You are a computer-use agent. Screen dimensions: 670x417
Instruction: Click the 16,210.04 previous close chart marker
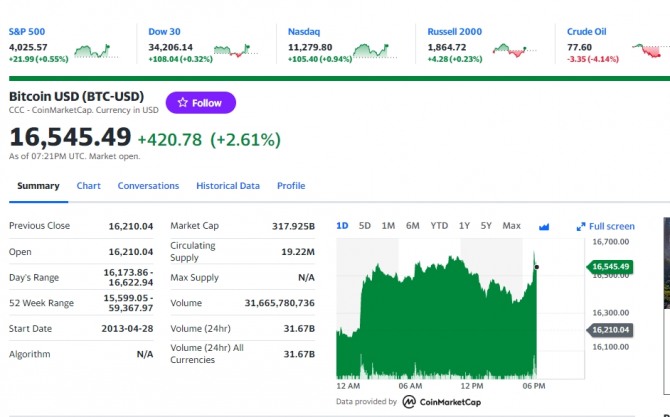click(x=610, y=330)
